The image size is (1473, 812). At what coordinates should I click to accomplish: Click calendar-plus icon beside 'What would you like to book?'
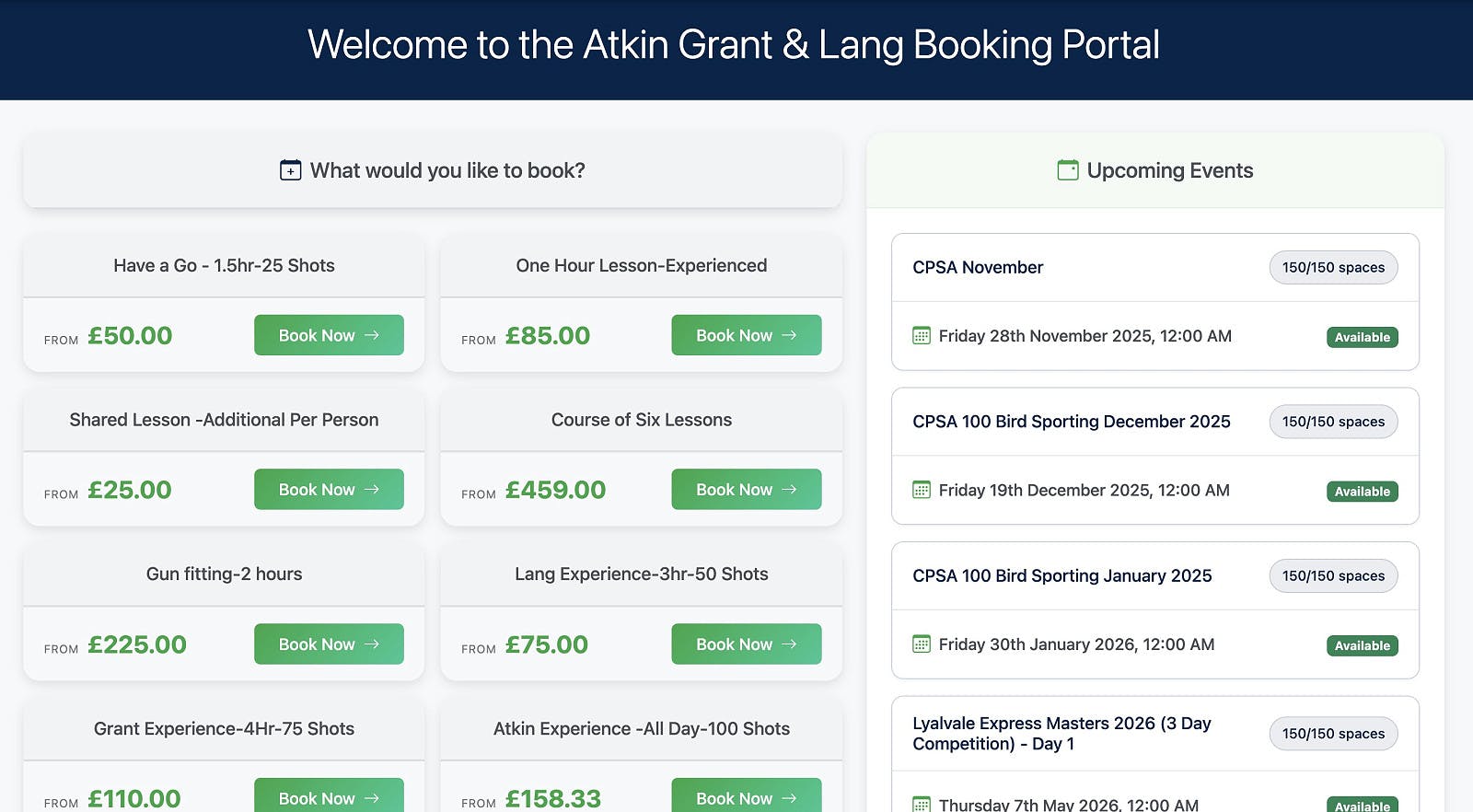tap(290, 170)
